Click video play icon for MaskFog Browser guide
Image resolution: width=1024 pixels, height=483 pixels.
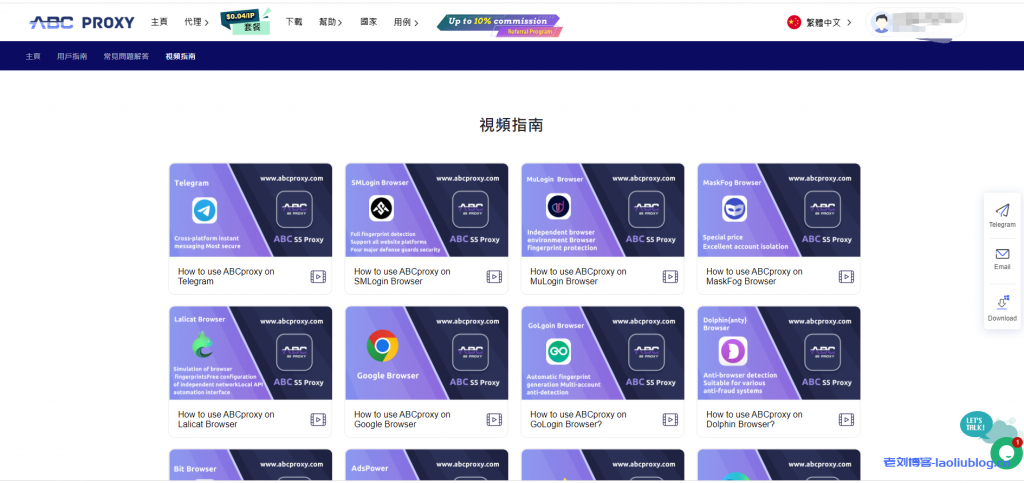point(846,277)
